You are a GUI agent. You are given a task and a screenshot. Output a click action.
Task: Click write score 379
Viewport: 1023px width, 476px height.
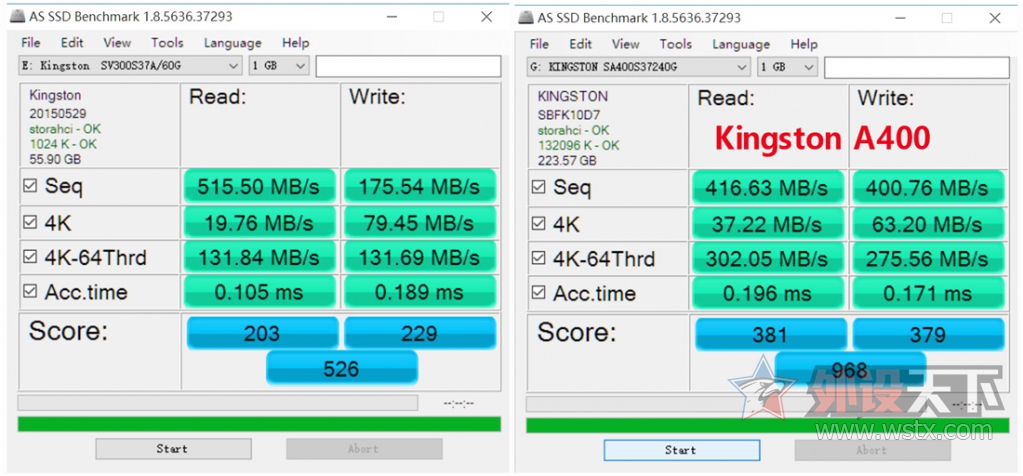[928, 334]
